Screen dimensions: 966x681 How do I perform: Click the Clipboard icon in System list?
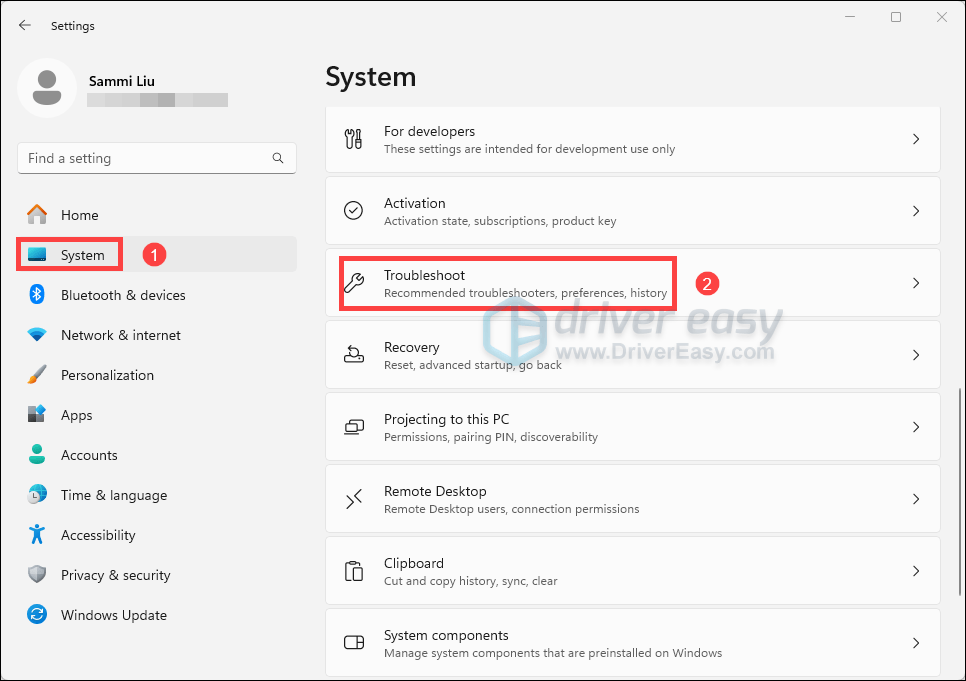click(354, 571)
